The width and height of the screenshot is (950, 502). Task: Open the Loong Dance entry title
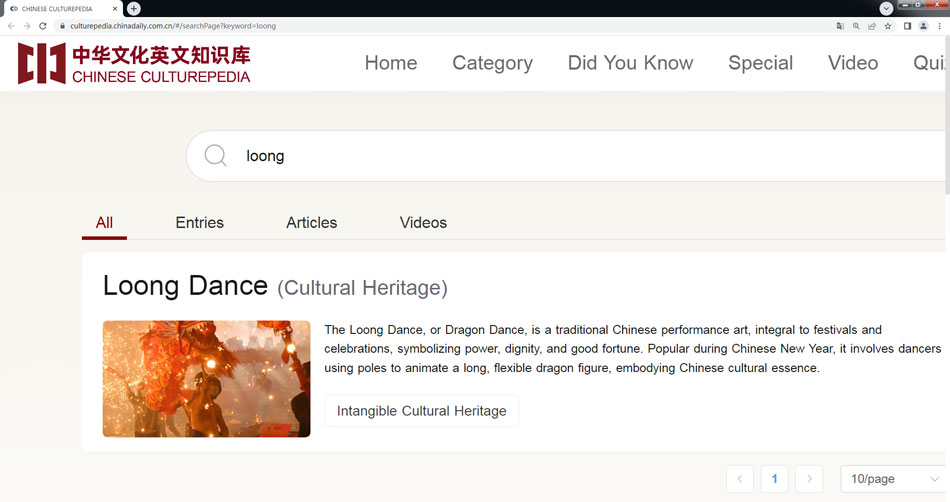click(185, 287)
